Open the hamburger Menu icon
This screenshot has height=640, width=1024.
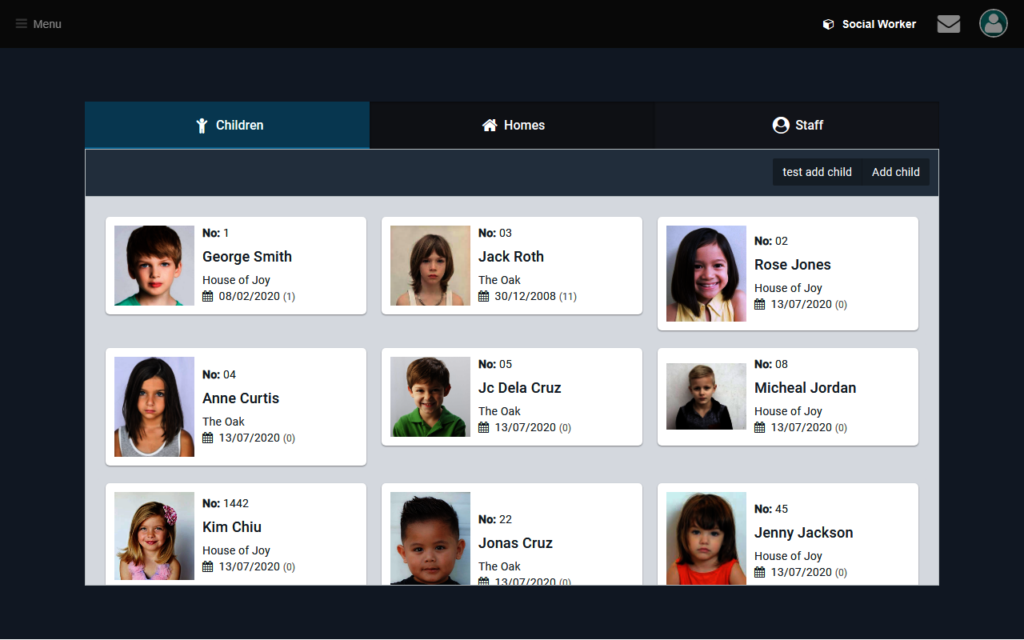22,24
